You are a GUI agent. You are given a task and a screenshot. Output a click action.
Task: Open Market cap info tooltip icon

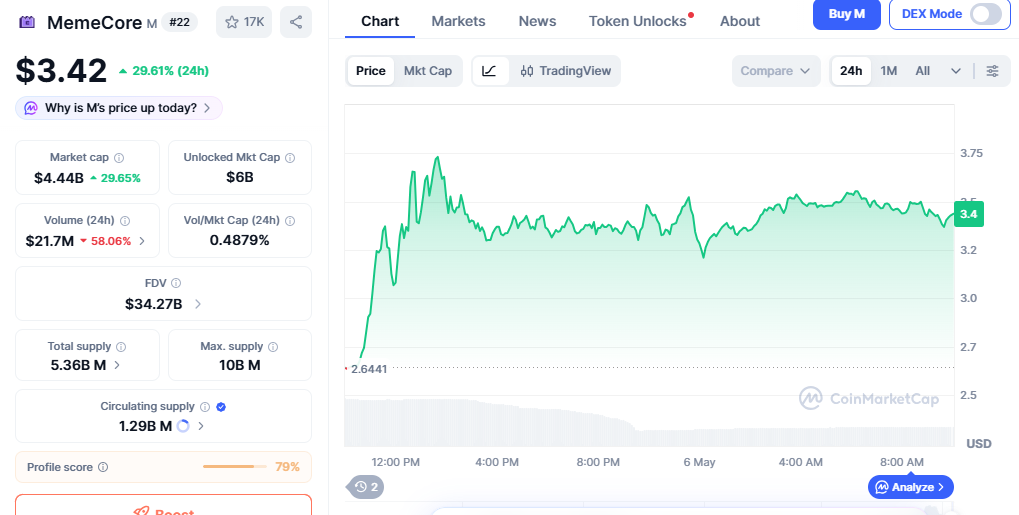119,157
